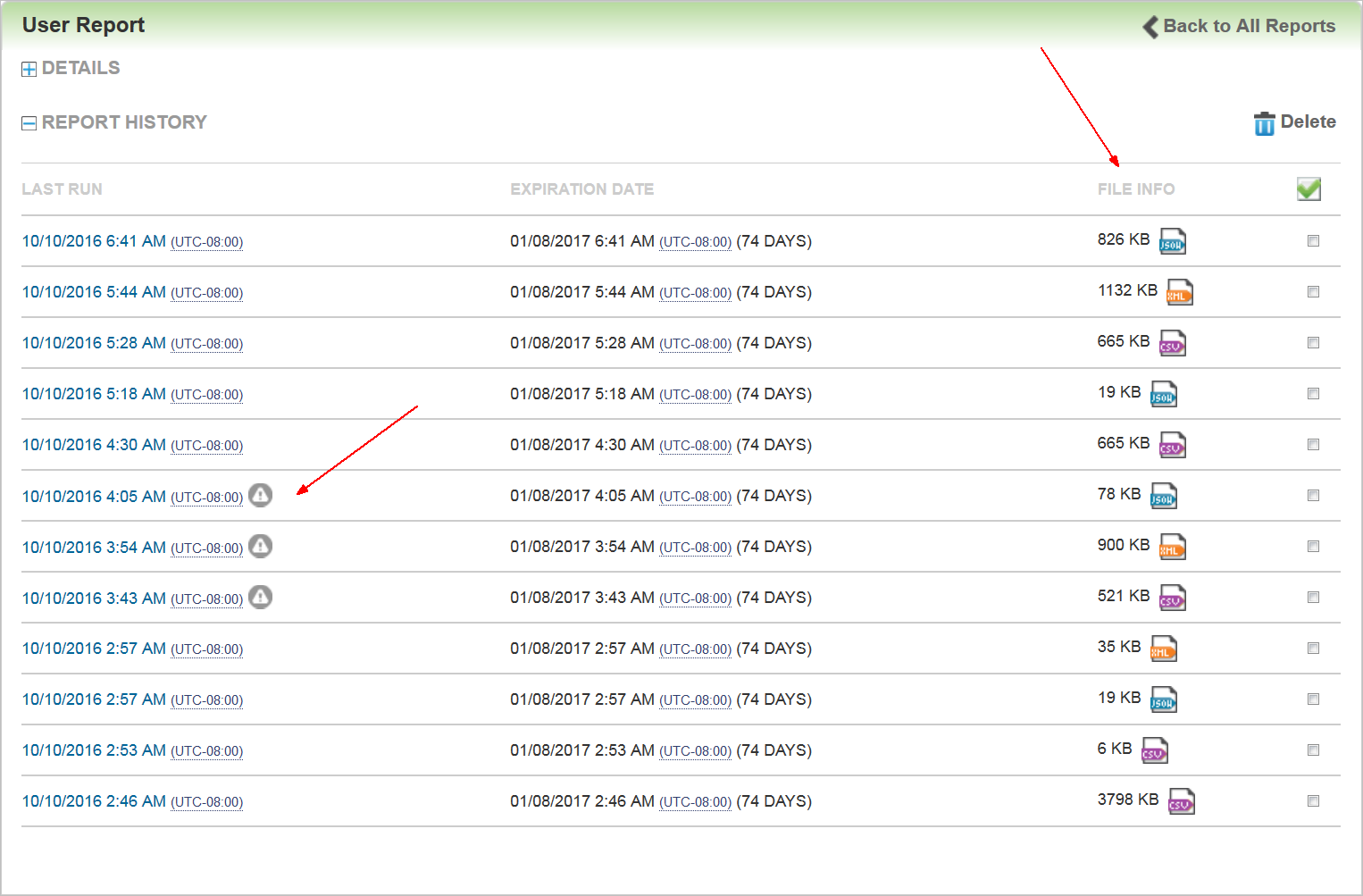Open the CSV file icon beside 3798 KB
1363x896 pixels.
pos(1181,801)
